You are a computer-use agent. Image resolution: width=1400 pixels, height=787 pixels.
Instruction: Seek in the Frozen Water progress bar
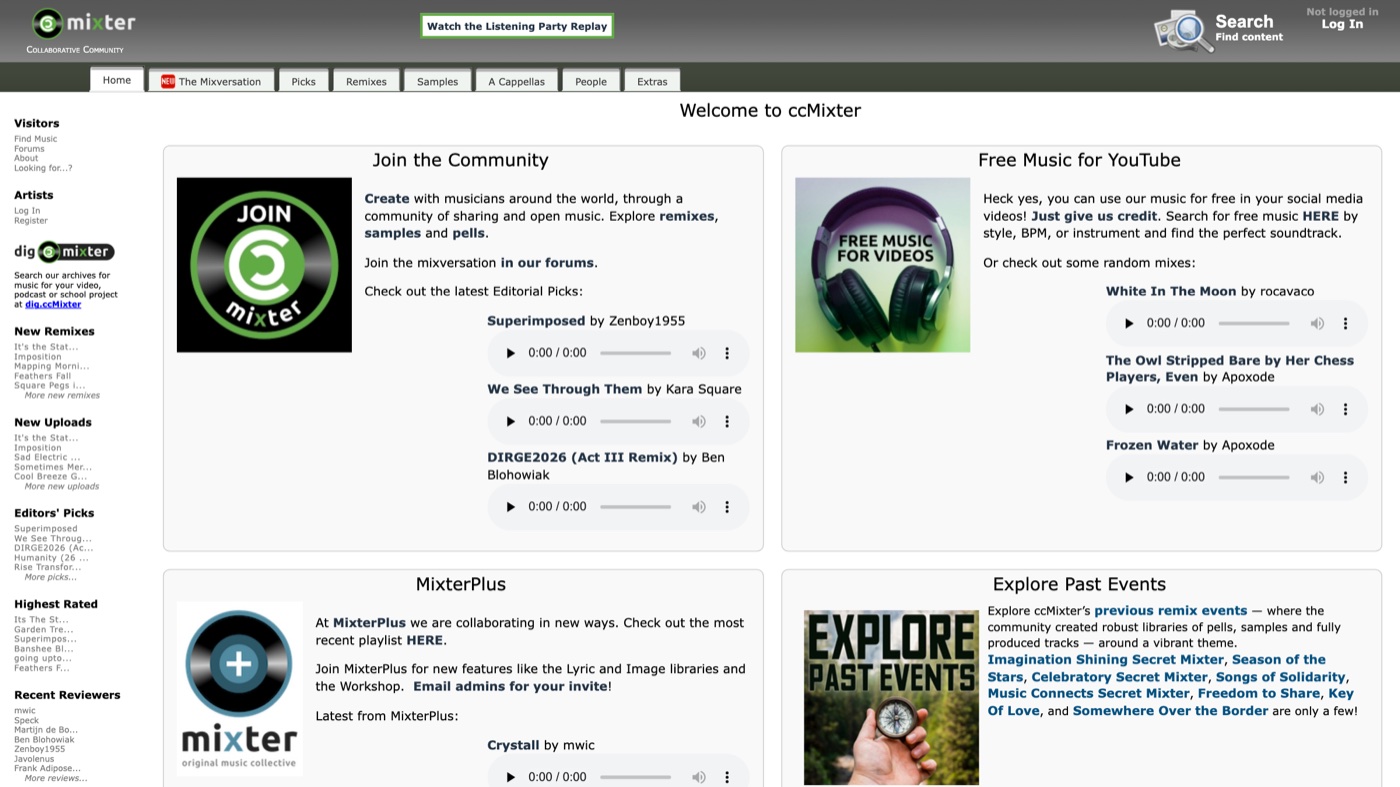pyautogui.click(x=1253, y=477)
